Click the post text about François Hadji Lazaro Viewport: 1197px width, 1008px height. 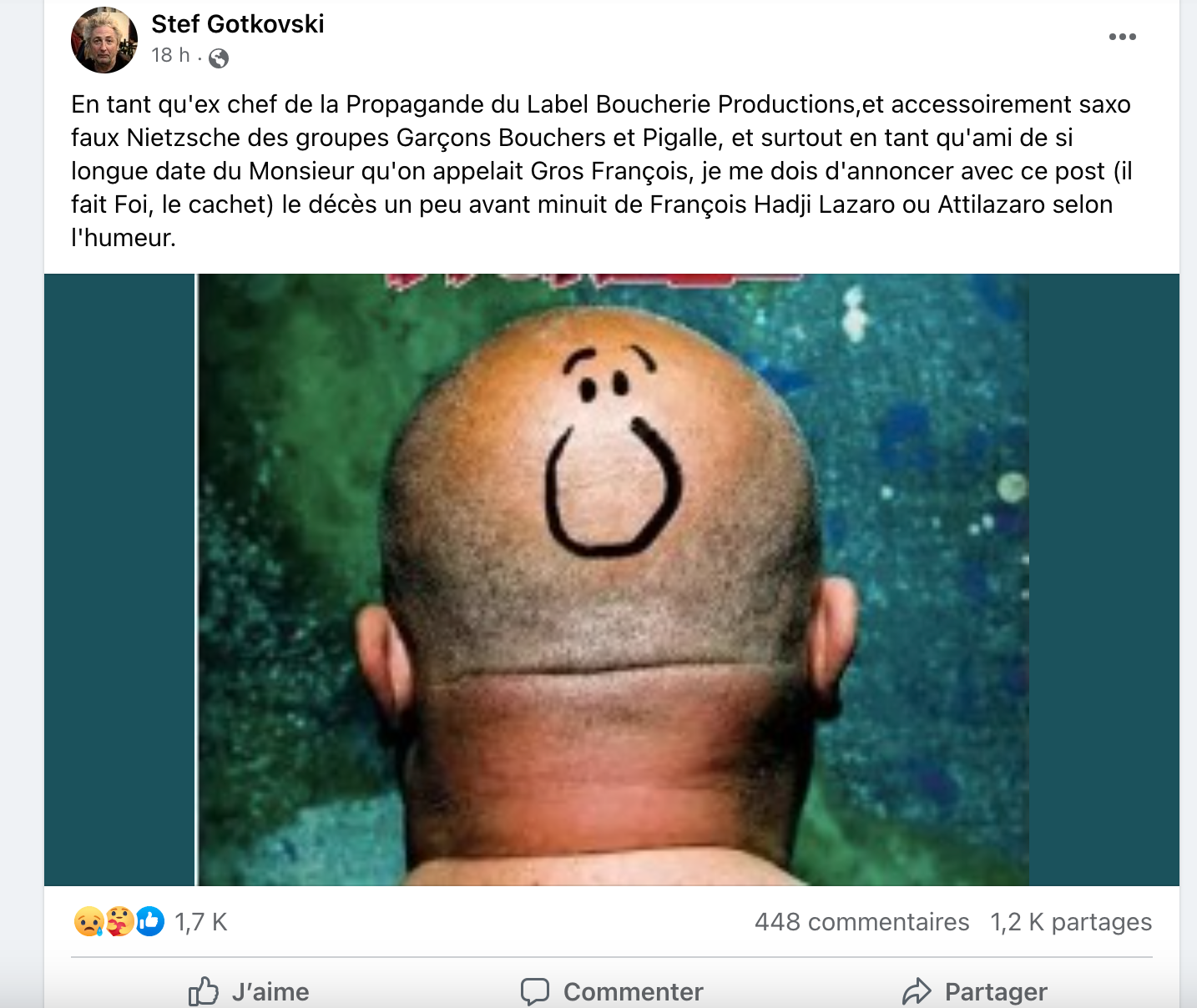[601, 171]
